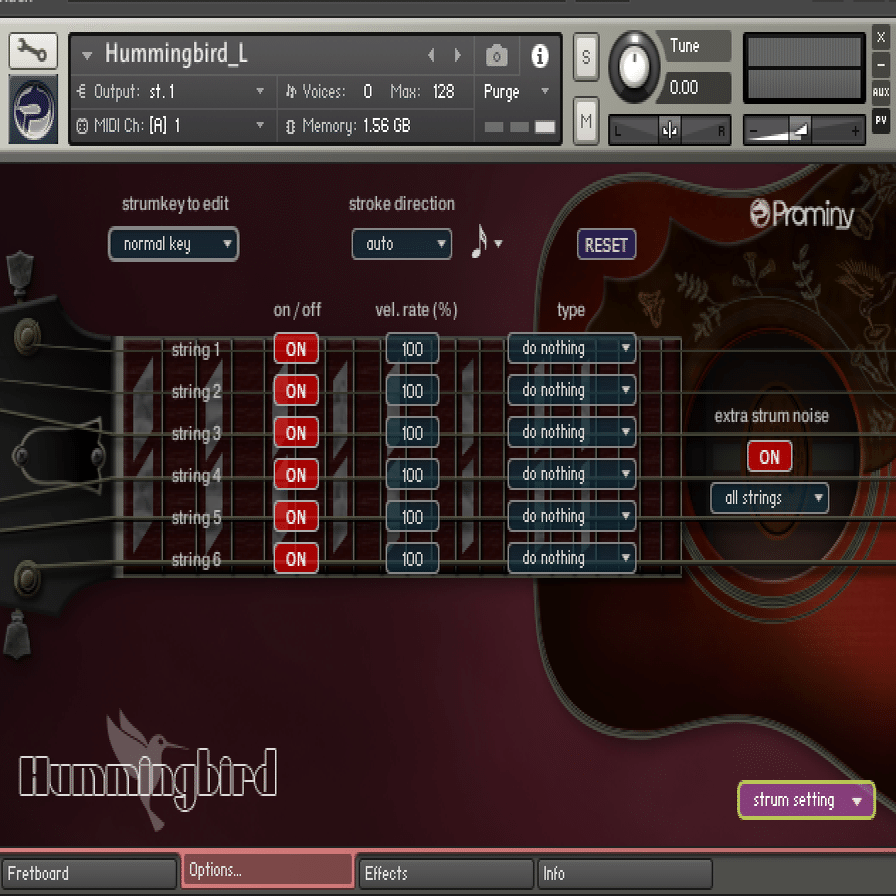Open the note value dropdown icon
896x896 pixels.
point(486,243)
